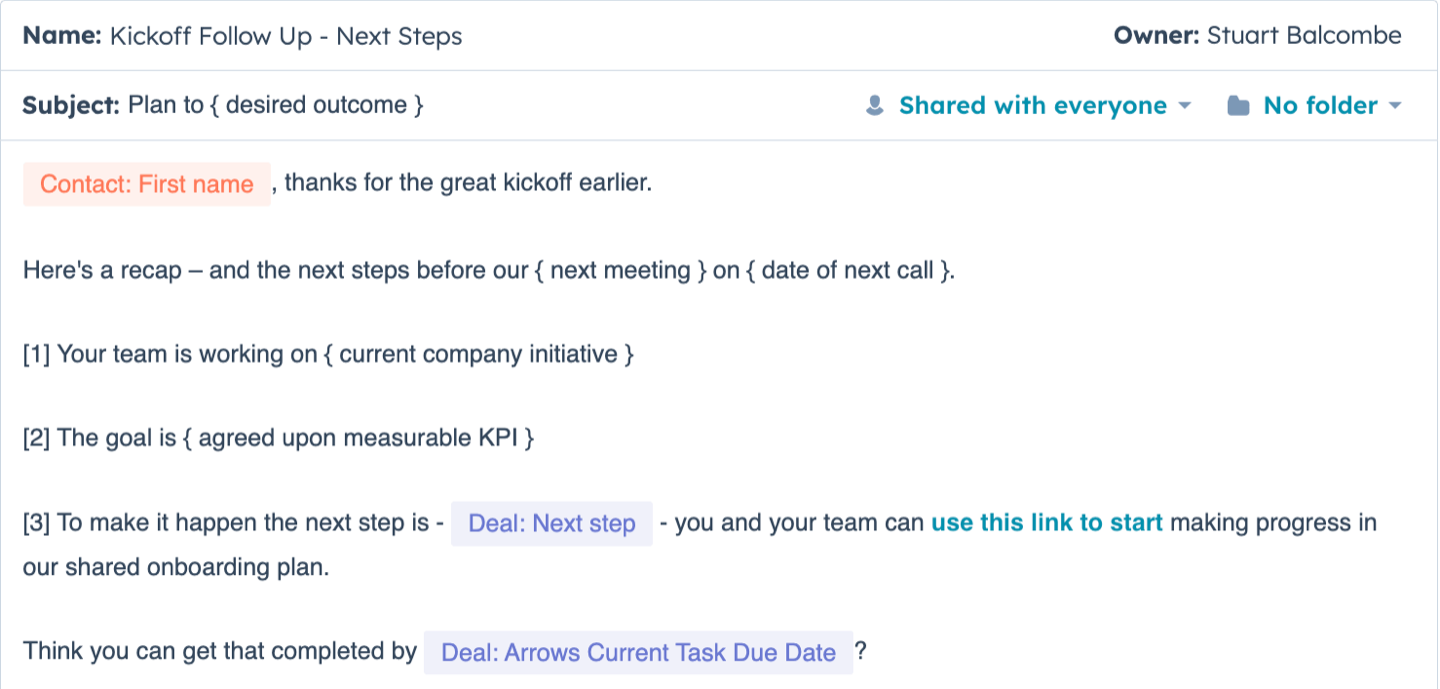Click the Owner name Stuart Balcombe
Screen dimensions: 1440x689
(1304, 36)
